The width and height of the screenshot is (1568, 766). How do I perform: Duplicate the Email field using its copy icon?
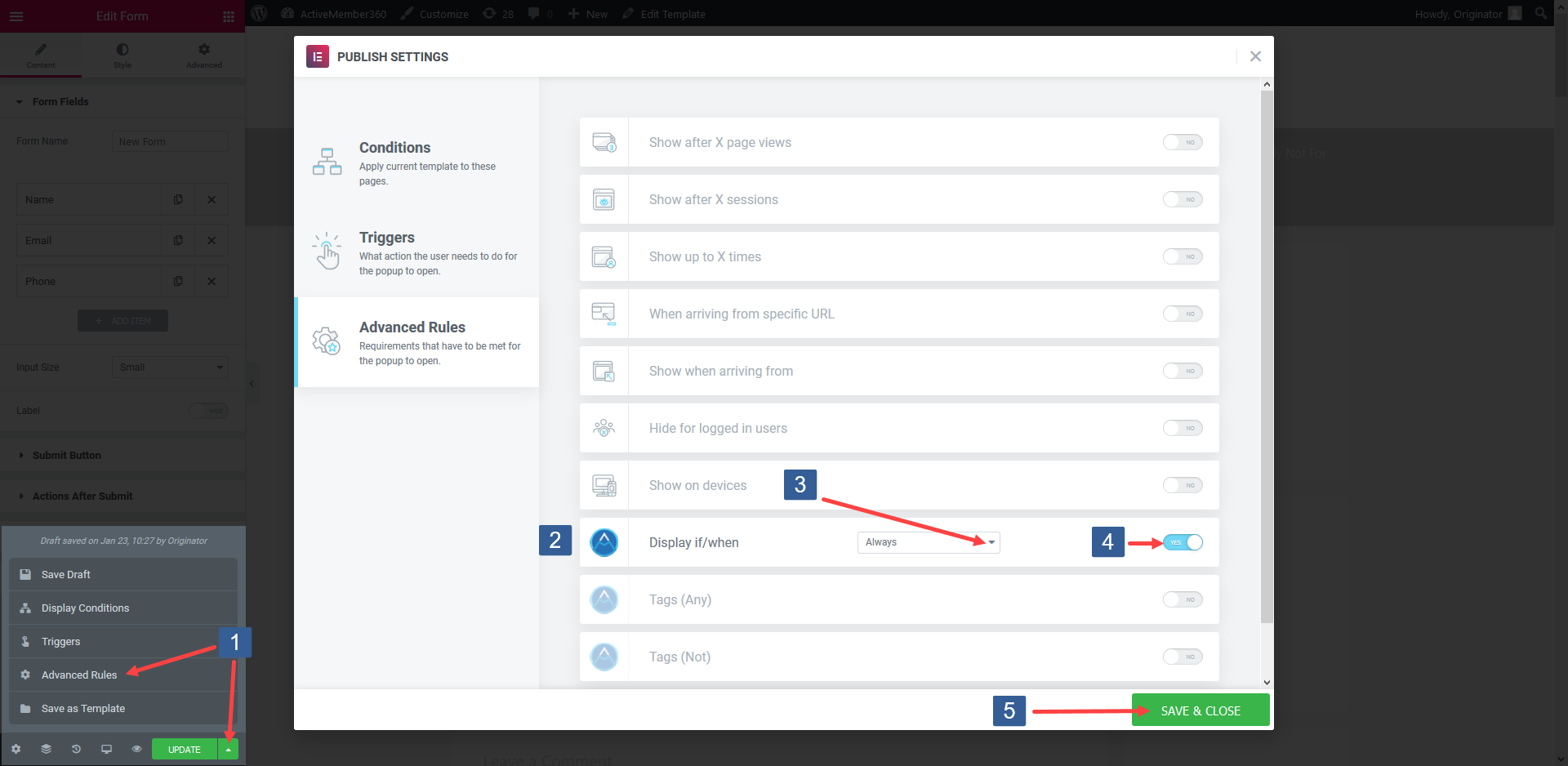tap(178, 239)
